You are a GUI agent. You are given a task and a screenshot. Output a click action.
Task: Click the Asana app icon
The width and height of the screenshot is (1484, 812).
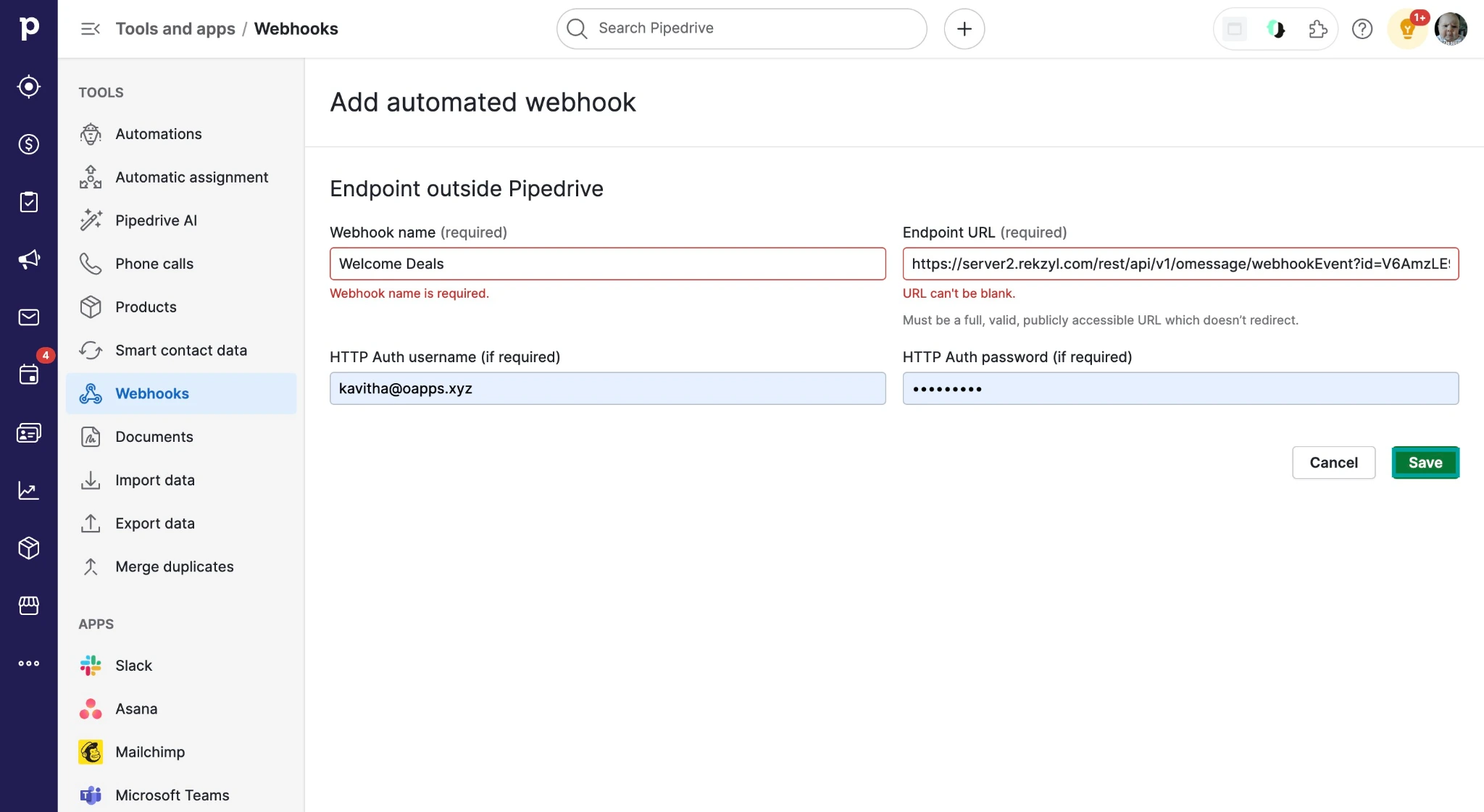91,709
